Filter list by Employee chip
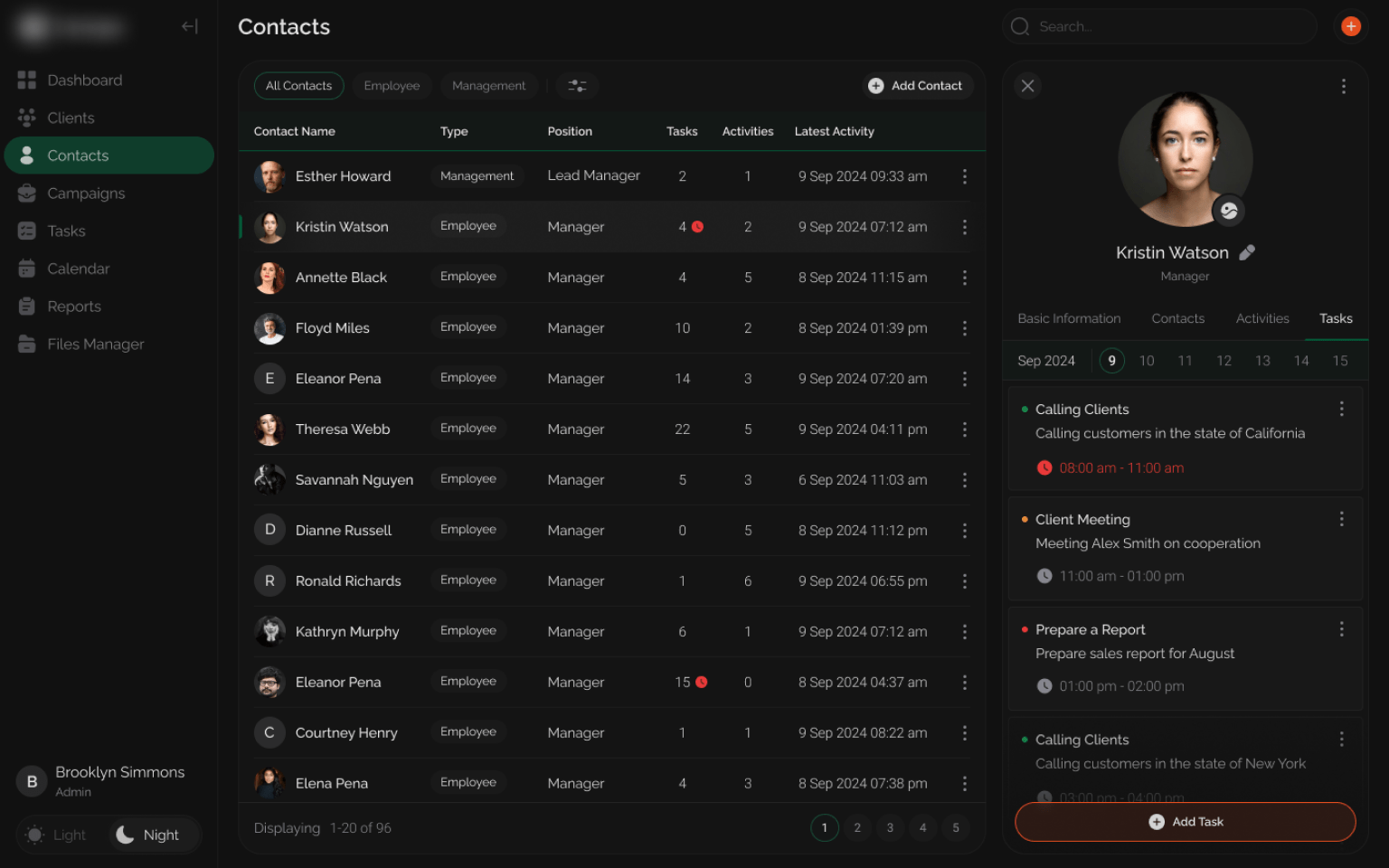1389x868 pixels. pos(392,86)
